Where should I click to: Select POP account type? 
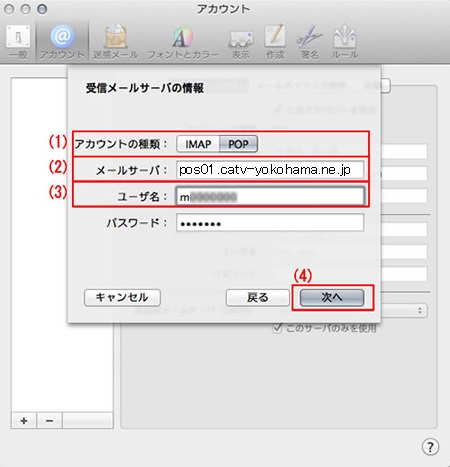click(238, 144)
